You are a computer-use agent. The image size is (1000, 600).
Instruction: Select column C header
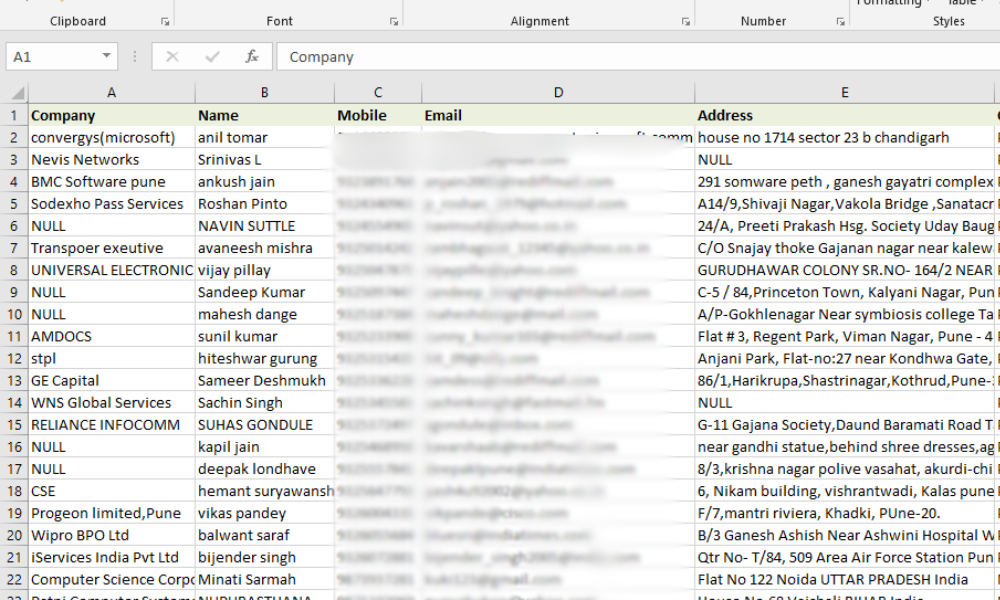378,93
